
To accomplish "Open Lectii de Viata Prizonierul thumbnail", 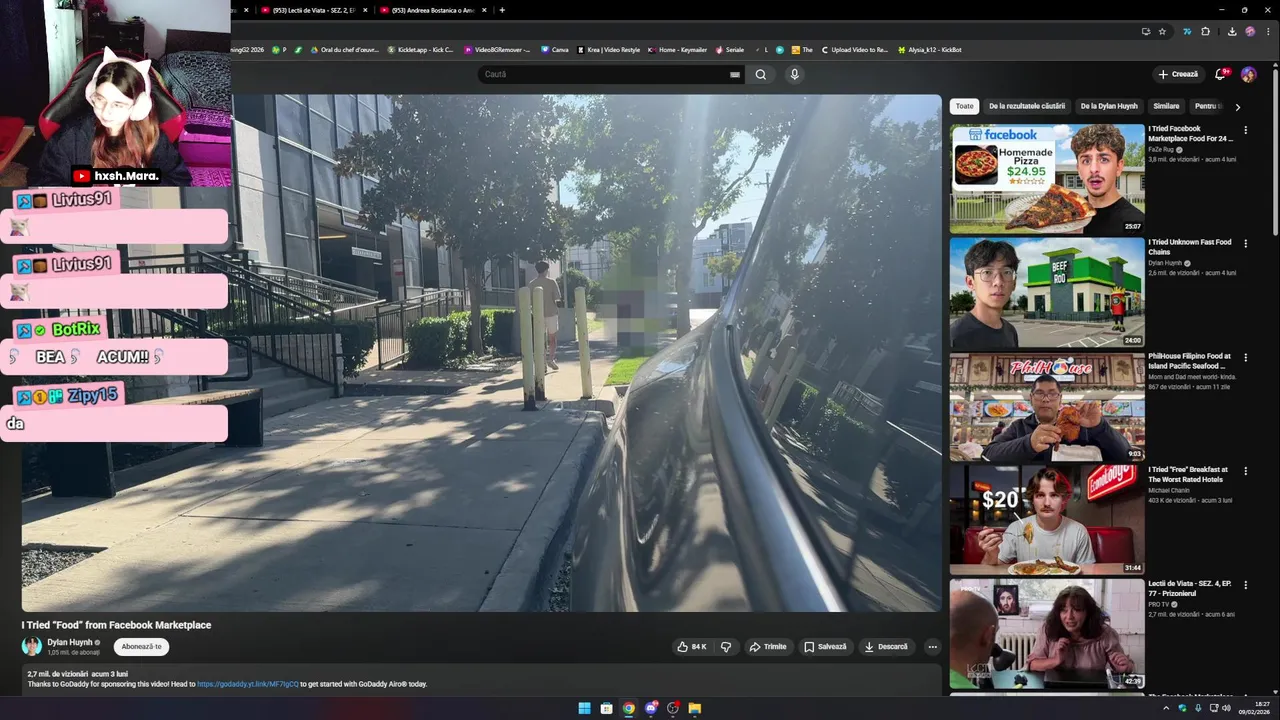I will click(1047, 634).
